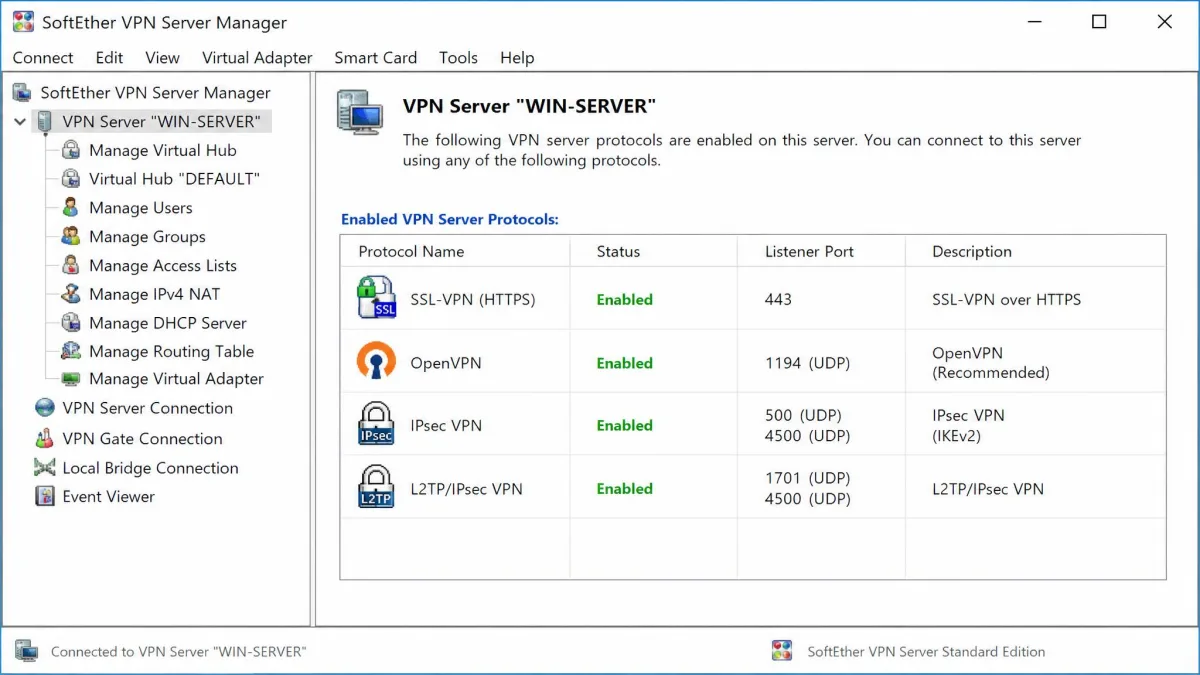The width and height of the screenshot is (1200, 675).
Task: Select the IPsec VPN protocol name text
Action: [446, 425]
